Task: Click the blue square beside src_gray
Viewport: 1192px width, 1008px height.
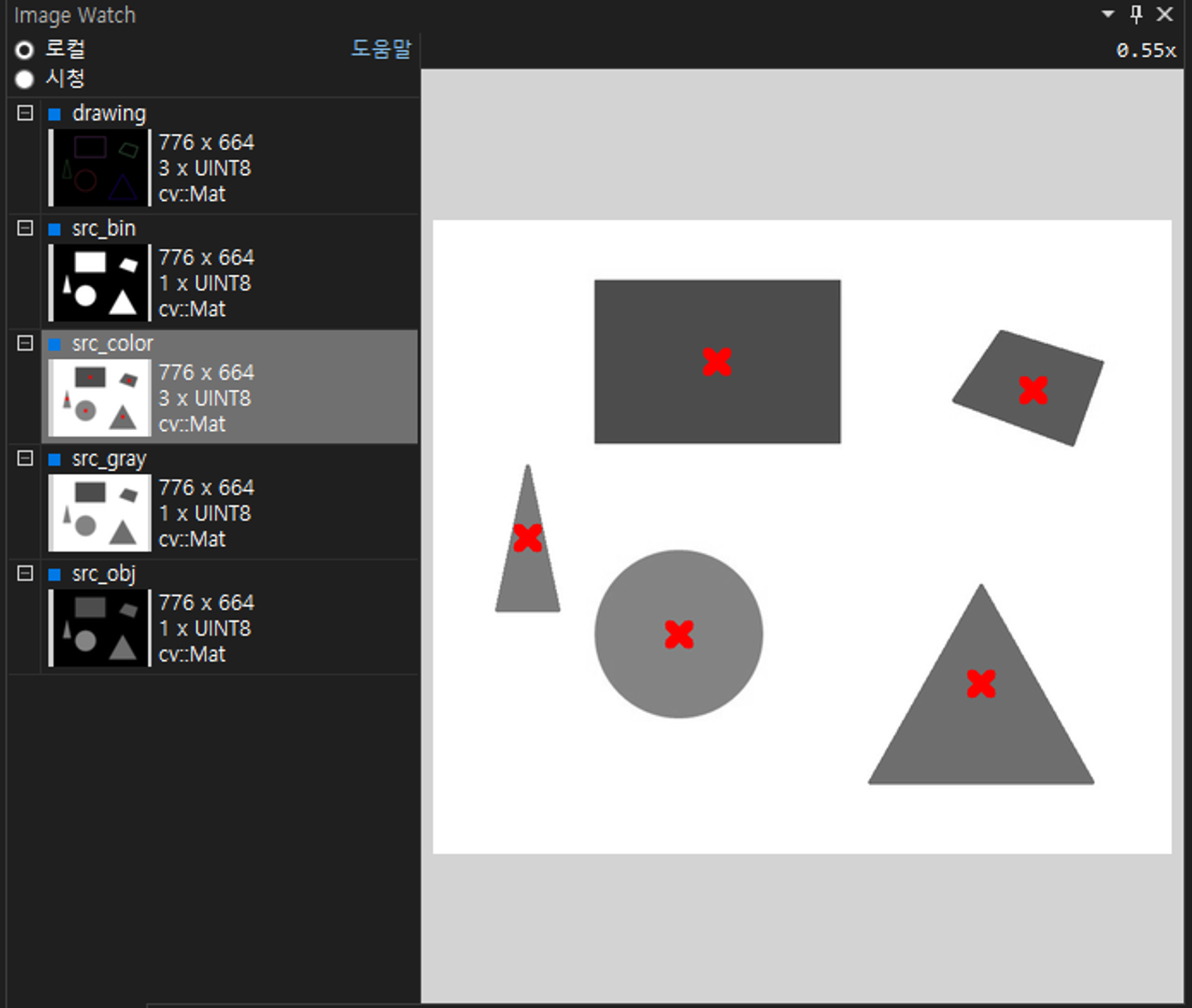Action: [54, 459]
